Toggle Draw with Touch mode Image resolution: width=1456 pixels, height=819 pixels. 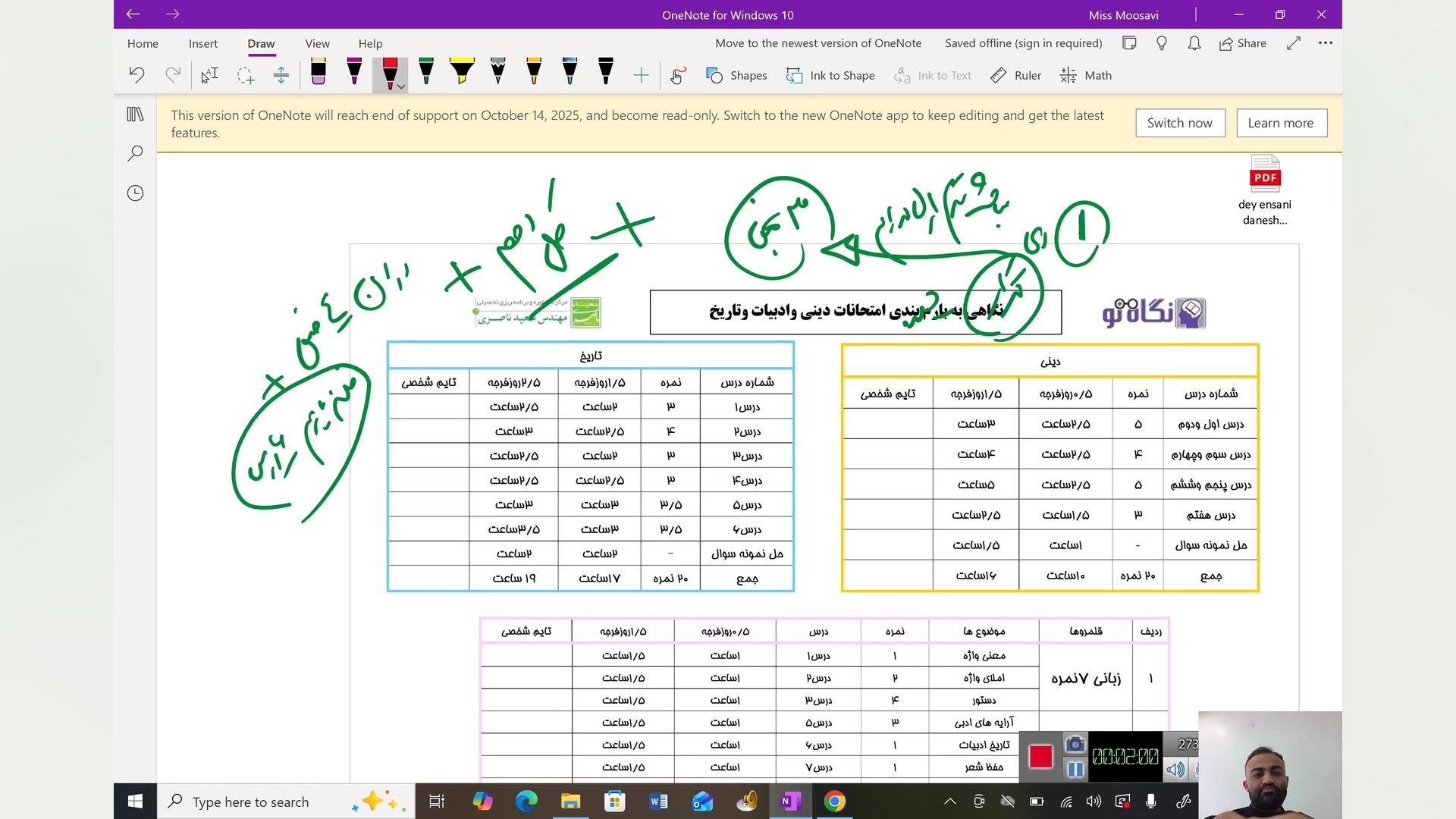678,75
